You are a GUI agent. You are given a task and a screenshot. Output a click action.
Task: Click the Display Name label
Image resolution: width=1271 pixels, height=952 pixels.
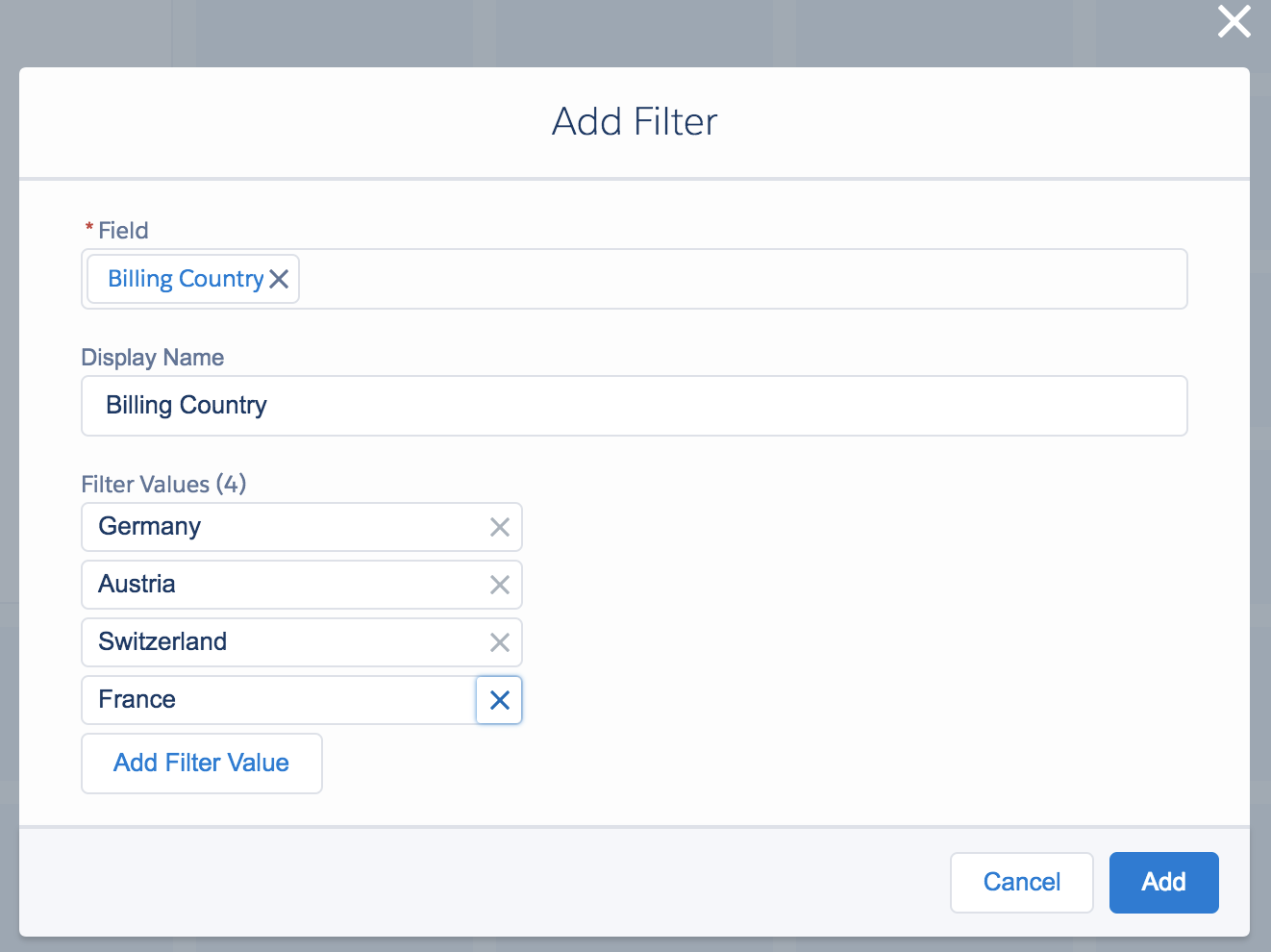point(152,358)
